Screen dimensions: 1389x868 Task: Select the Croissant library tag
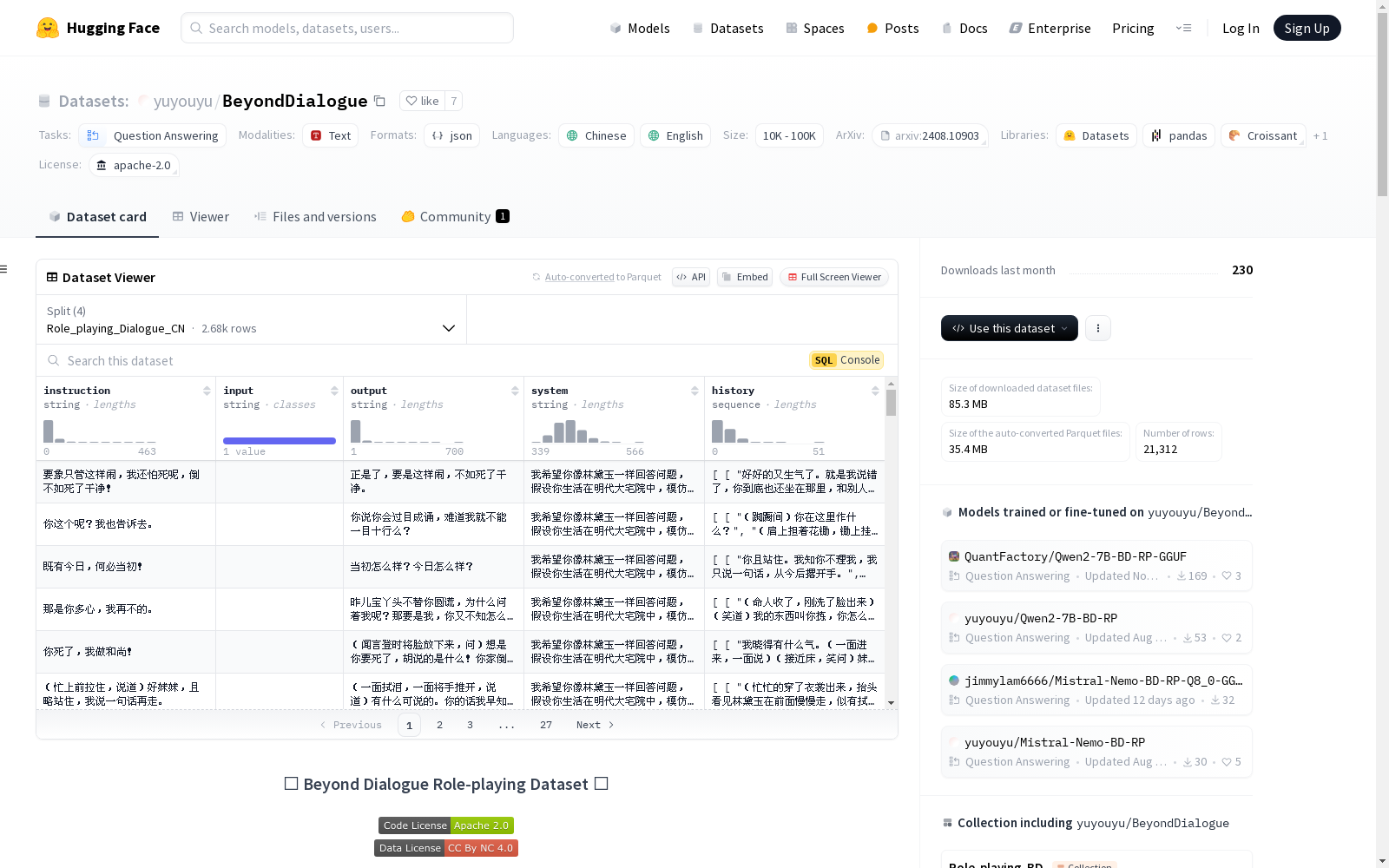(x=1263, y=135)
